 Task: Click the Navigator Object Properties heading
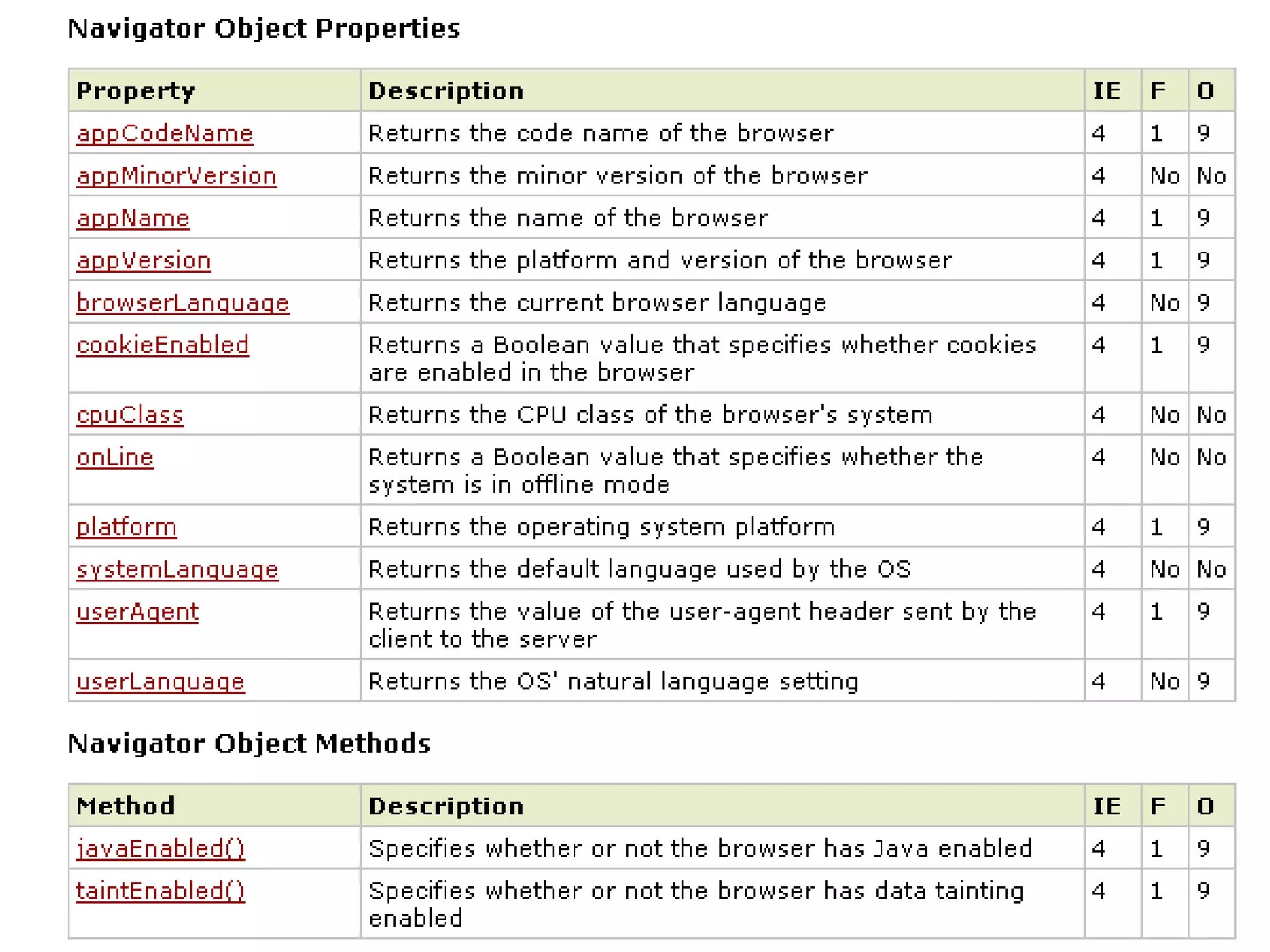click(x=264, y=29)
